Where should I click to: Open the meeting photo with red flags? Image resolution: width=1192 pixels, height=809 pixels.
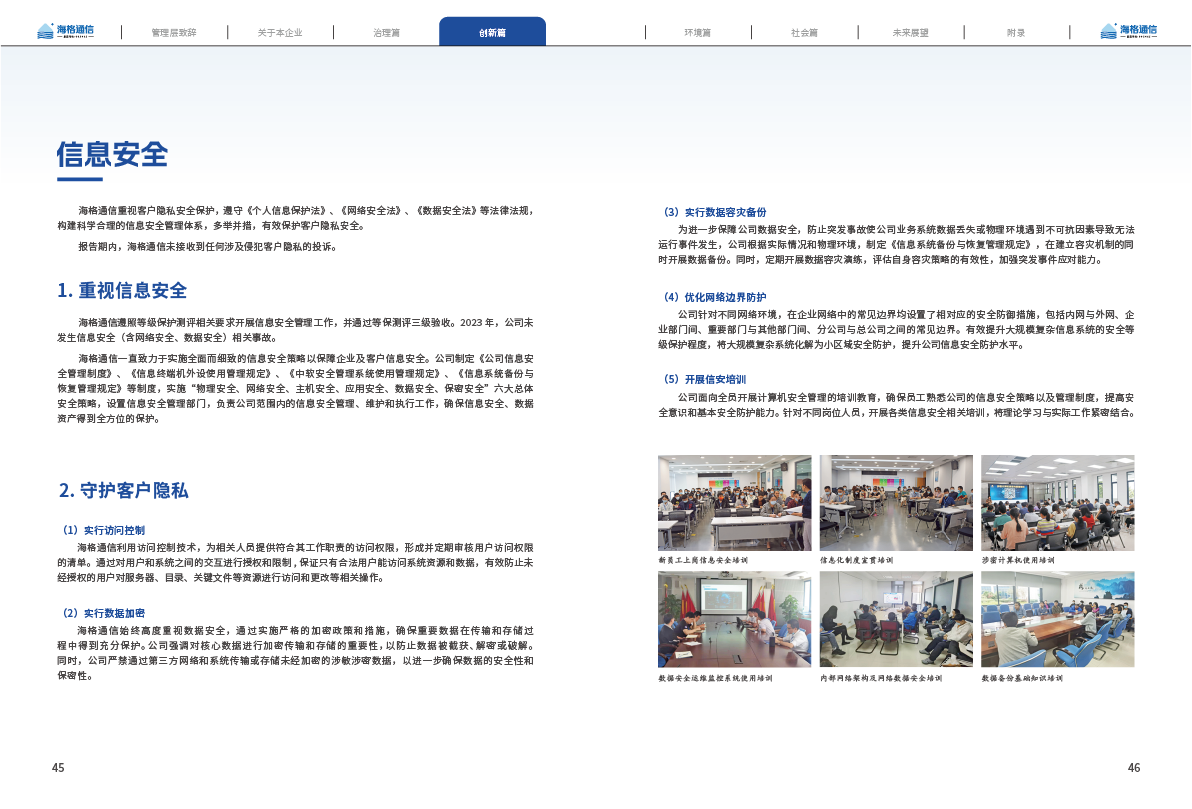click(734, 618)
